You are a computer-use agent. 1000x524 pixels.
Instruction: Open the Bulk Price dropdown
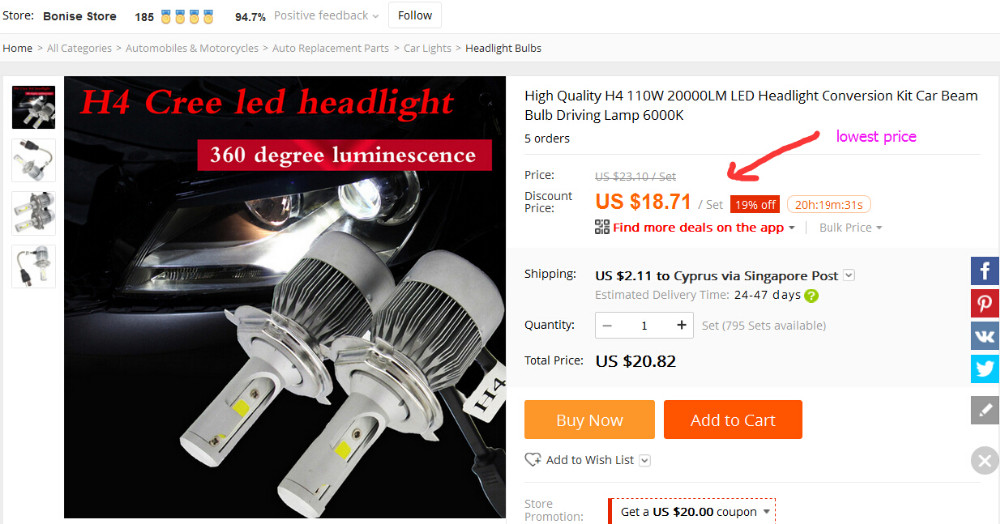[851, 228]
